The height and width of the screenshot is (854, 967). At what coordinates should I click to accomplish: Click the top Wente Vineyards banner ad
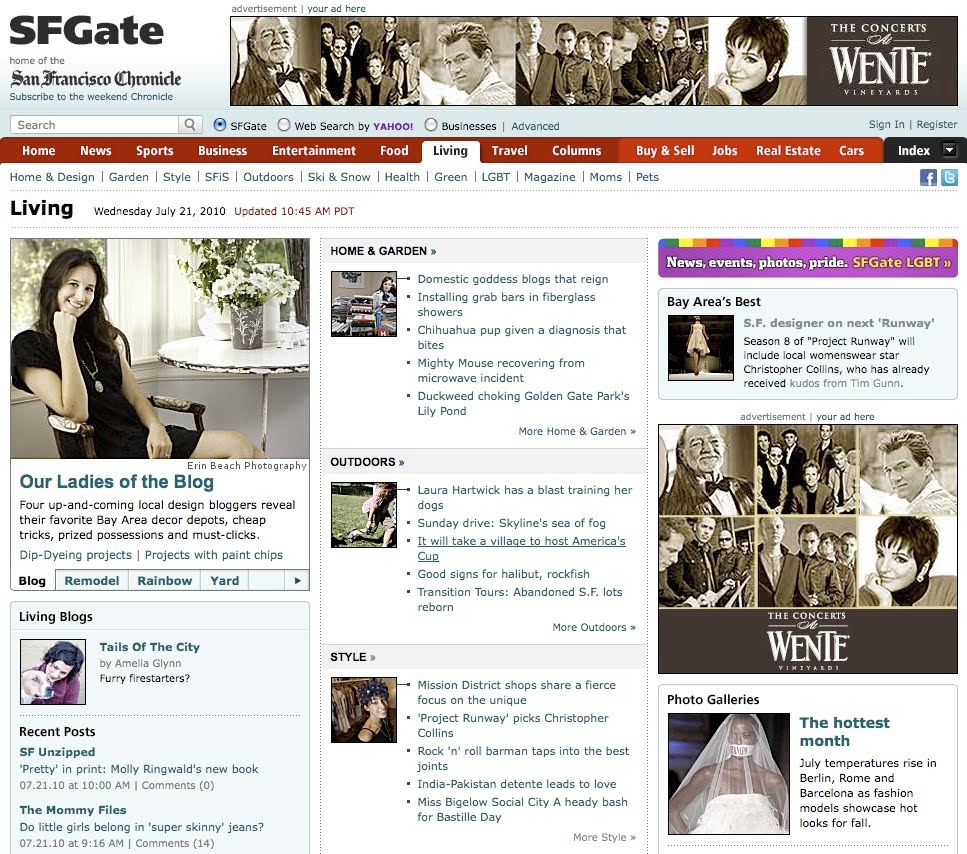(x=594, y=61)
